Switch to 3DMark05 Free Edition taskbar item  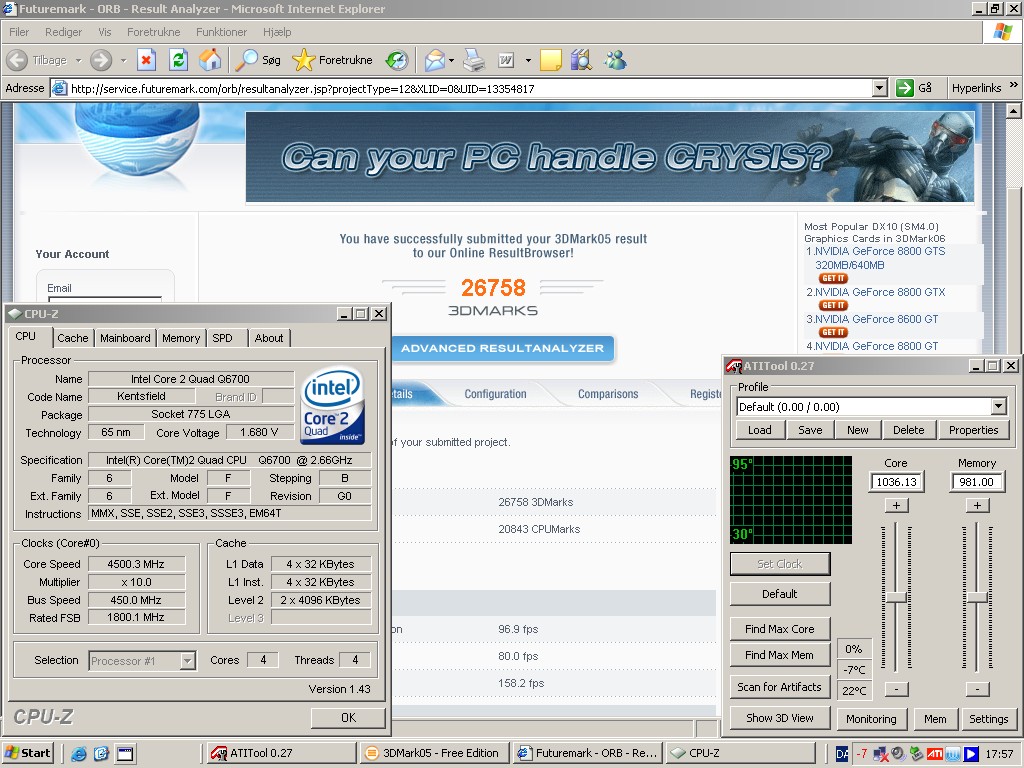coord(434,753)
